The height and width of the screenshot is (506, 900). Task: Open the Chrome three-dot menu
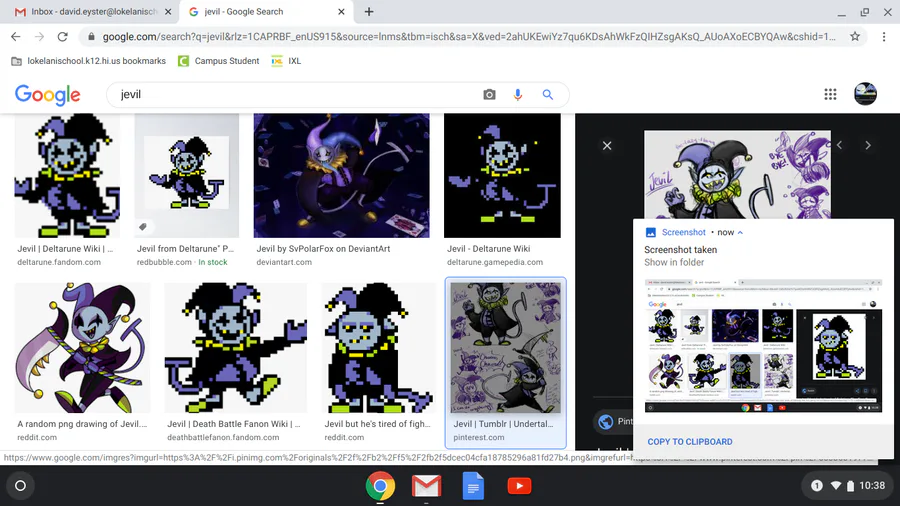point(884,37)
